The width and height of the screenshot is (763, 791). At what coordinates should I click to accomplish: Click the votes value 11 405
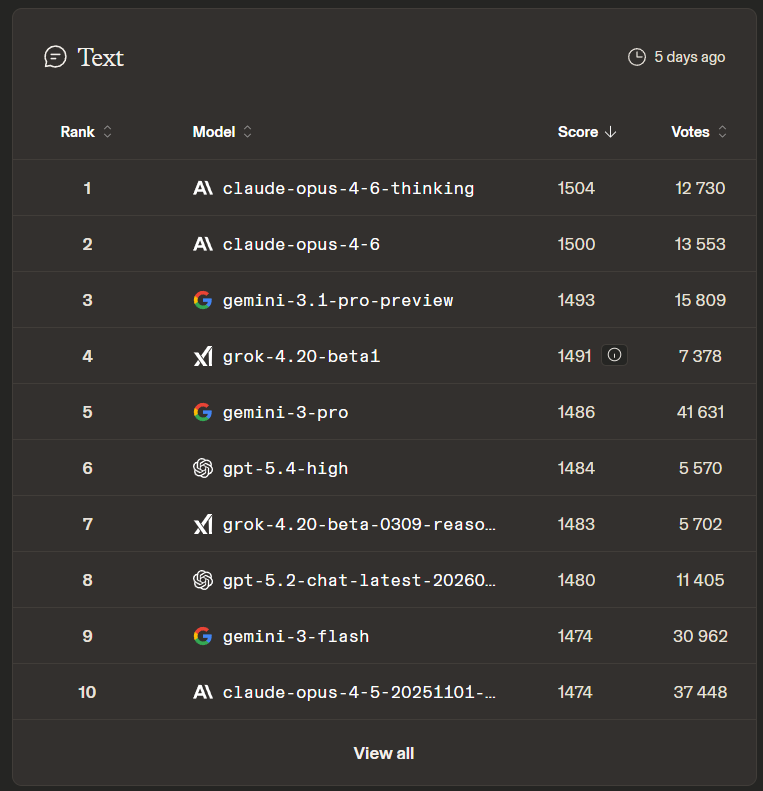click(700, 580)
